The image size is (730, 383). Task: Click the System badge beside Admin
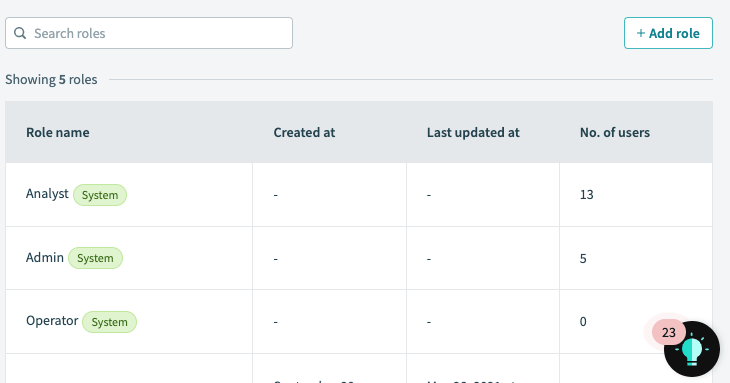[x=95, y=258]
